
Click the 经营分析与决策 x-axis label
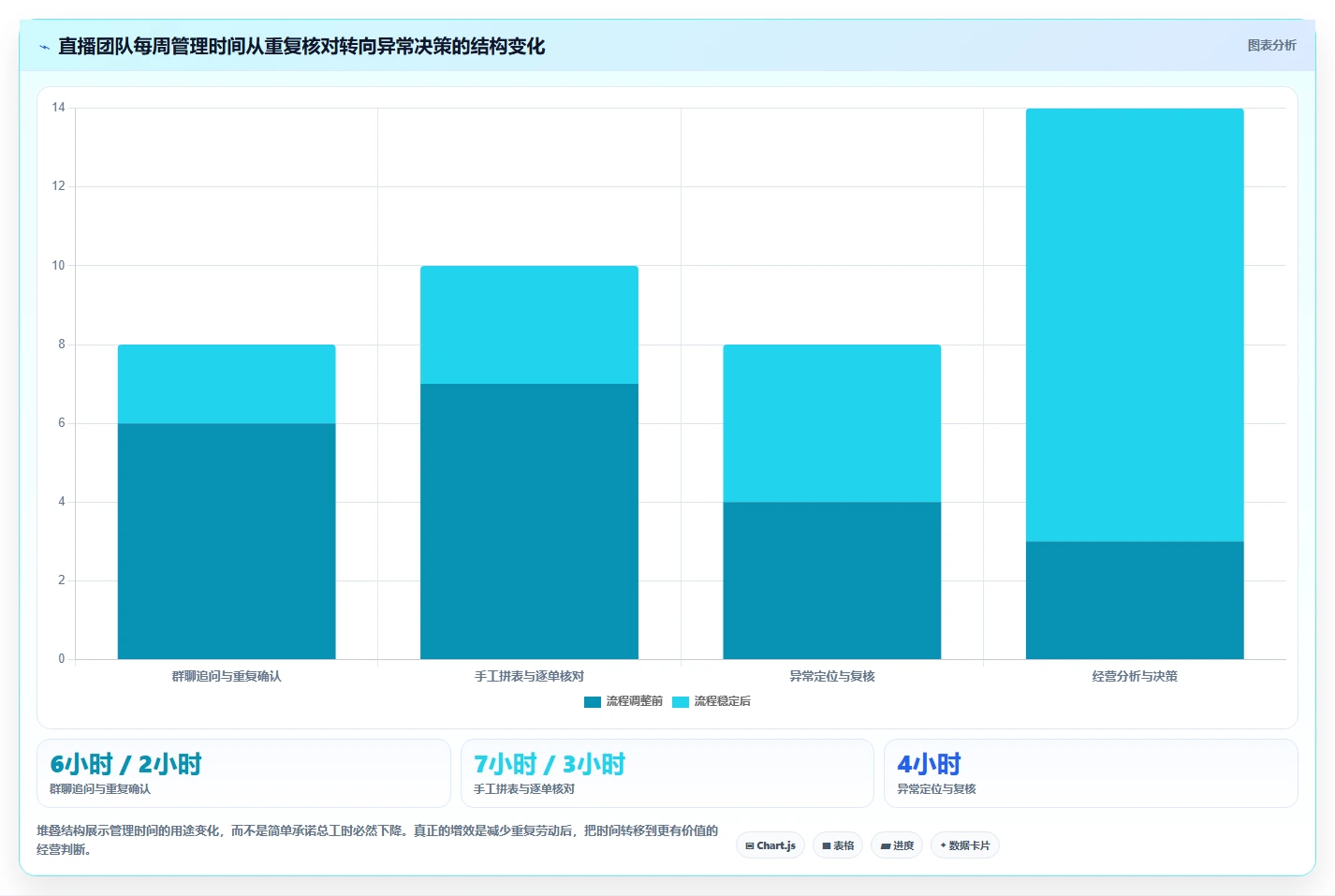[x=1135, y=676]
